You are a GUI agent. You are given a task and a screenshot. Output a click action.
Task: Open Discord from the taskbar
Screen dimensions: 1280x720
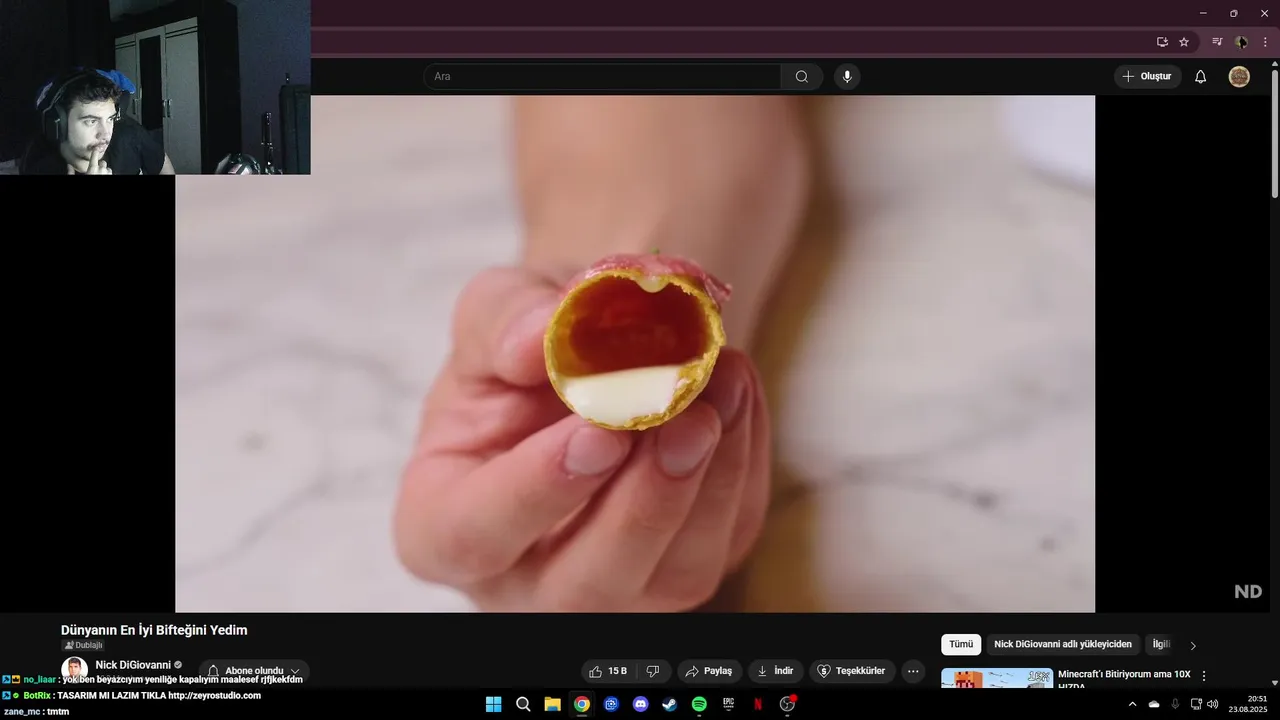click(641, 704)
